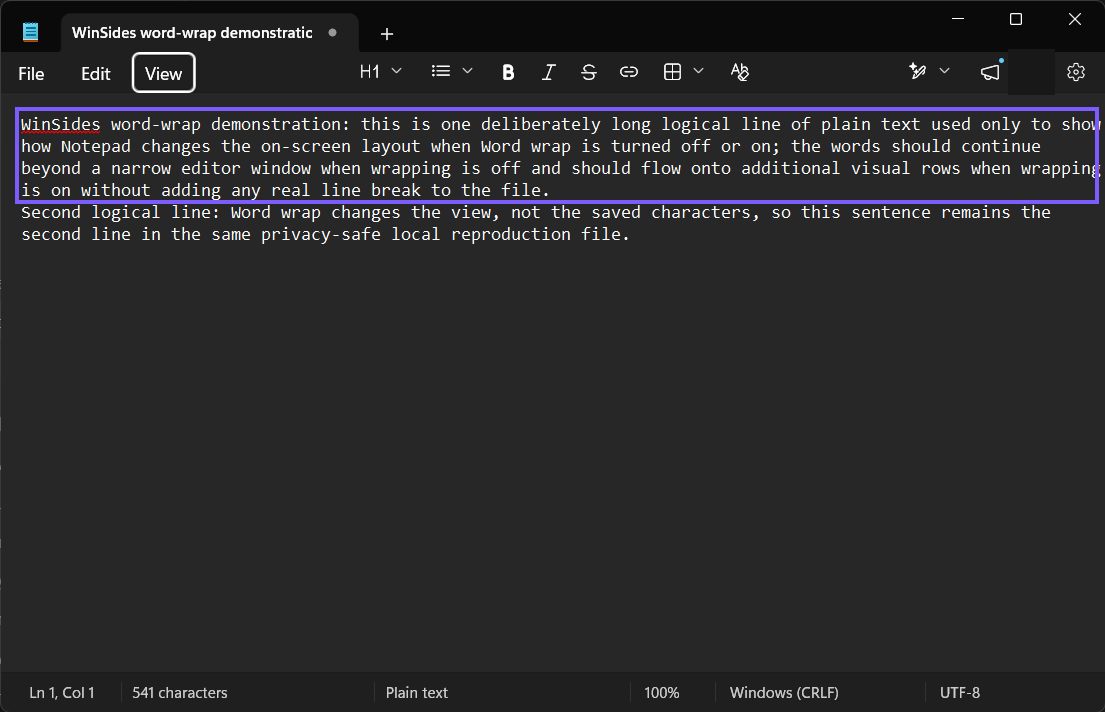Add a new tab with plus button
This screenshot has width=1105, height=712.
point(386,34)
